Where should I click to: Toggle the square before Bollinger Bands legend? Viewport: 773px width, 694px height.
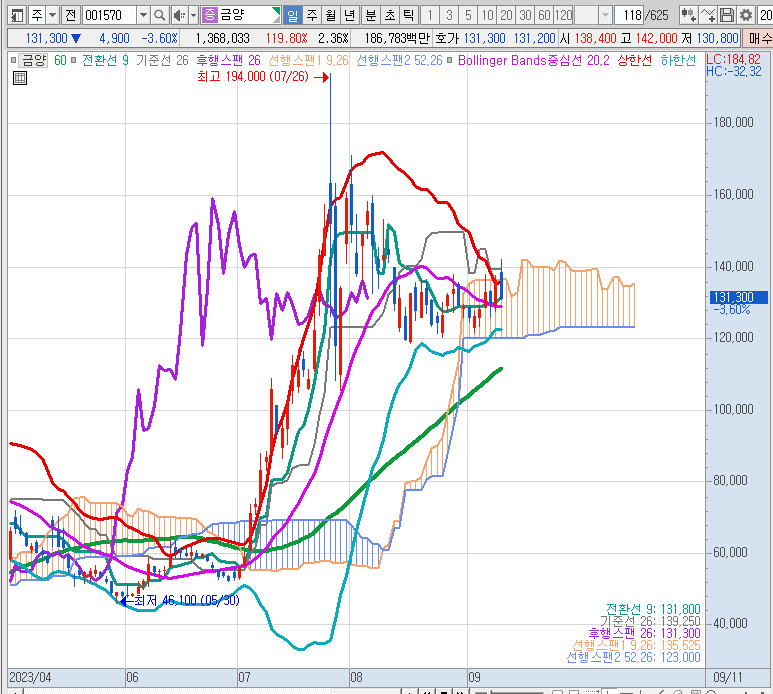point(450,61)
